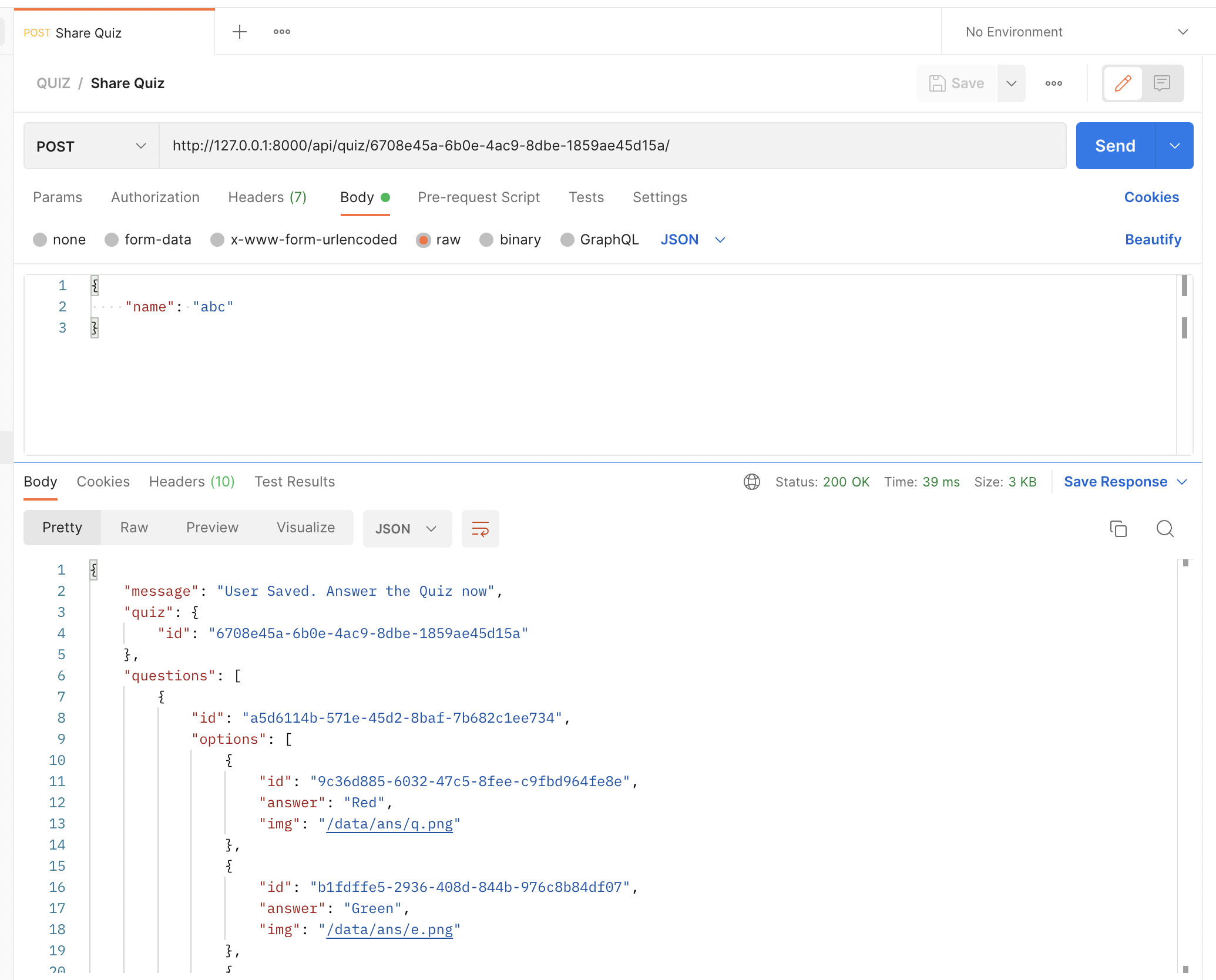Screen dimensions: 1216x980
Task: Toggle the response word wrap icon
Action: click(480, 529)
